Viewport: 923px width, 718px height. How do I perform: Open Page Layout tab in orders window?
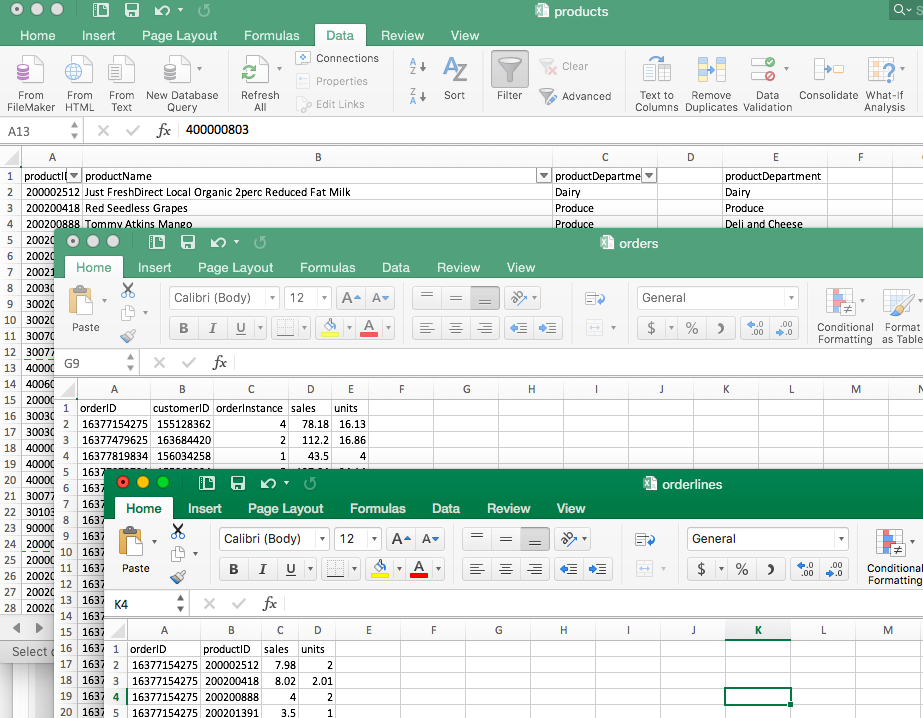(x=235, y=267)
